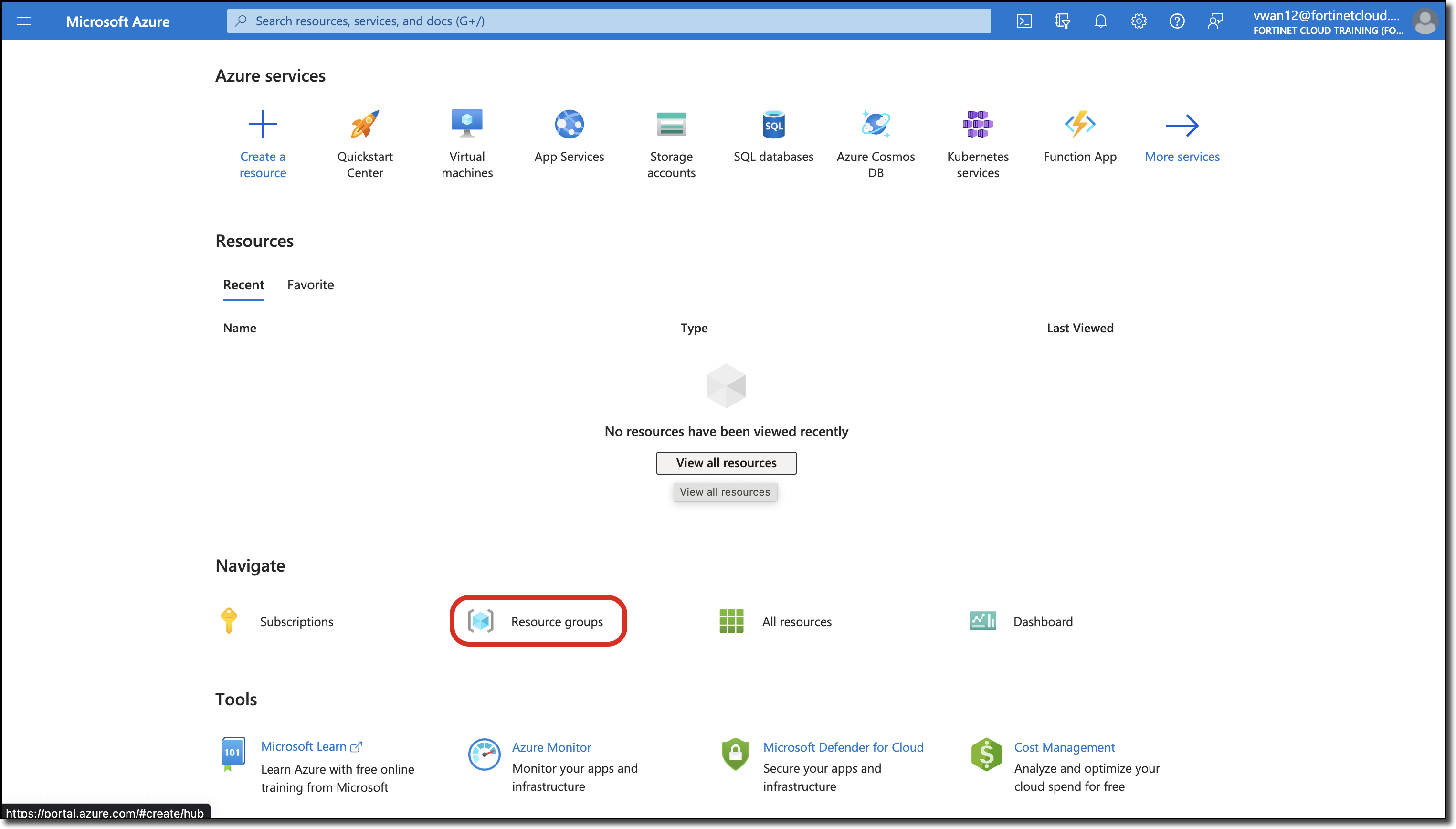Sort by the Last Viewed column header
Image resolution: width=1456 pixels, height=829 pixels.
(x=1080, y=328)
